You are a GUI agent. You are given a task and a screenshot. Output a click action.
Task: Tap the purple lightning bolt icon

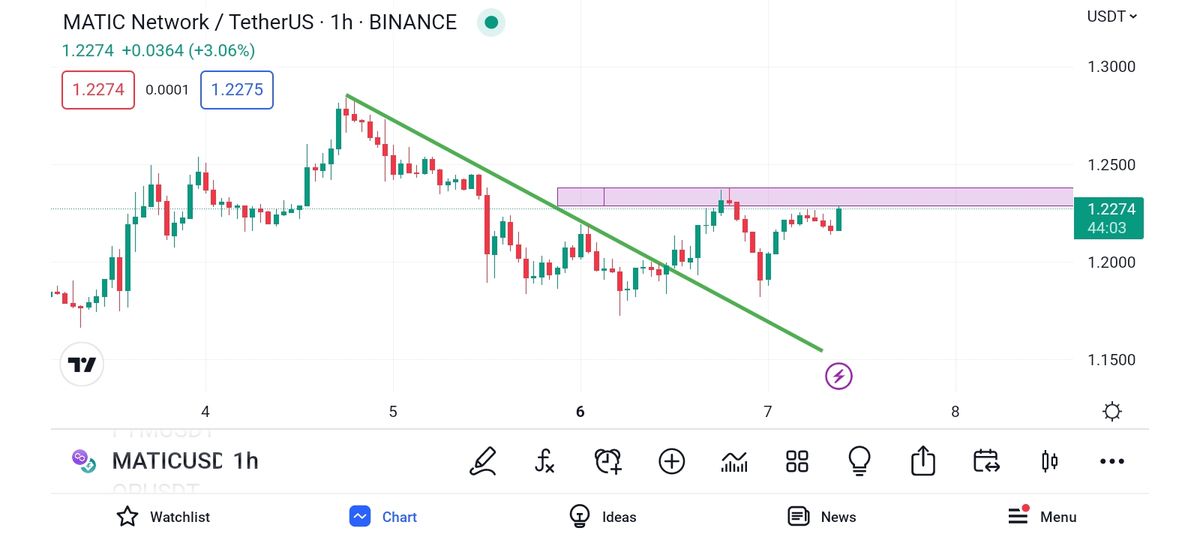(839, 376)
